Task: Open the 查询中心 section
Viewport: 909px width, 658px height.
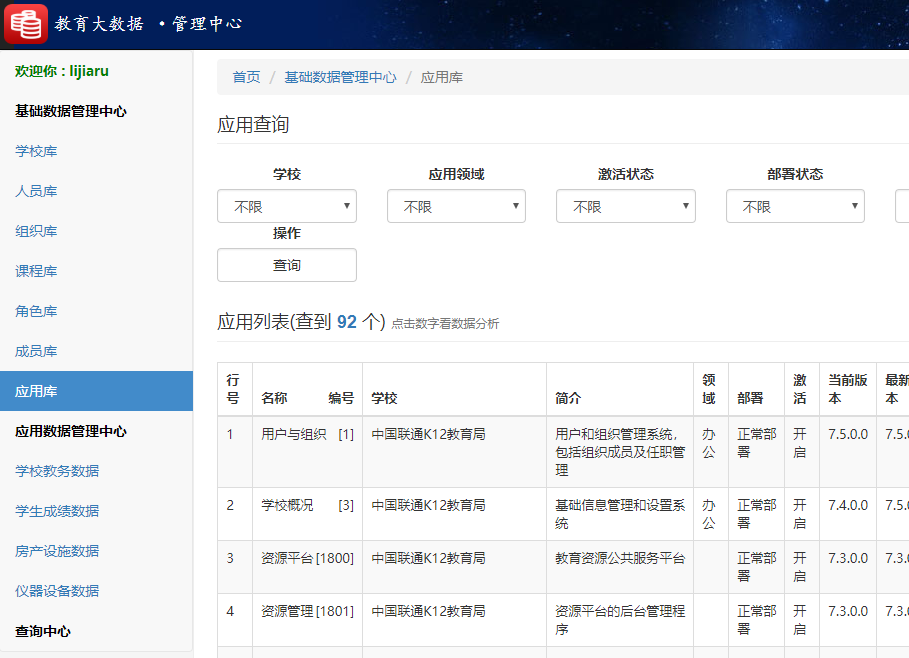Action: point(40,631)
